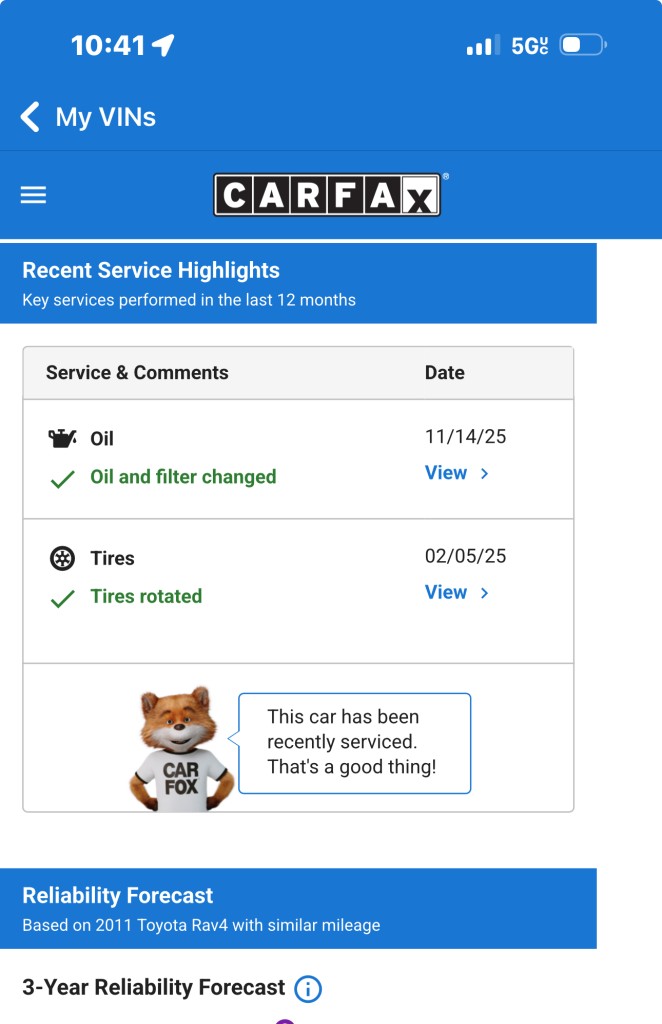Tap the location arrow in status bar

tap(163, 45)
